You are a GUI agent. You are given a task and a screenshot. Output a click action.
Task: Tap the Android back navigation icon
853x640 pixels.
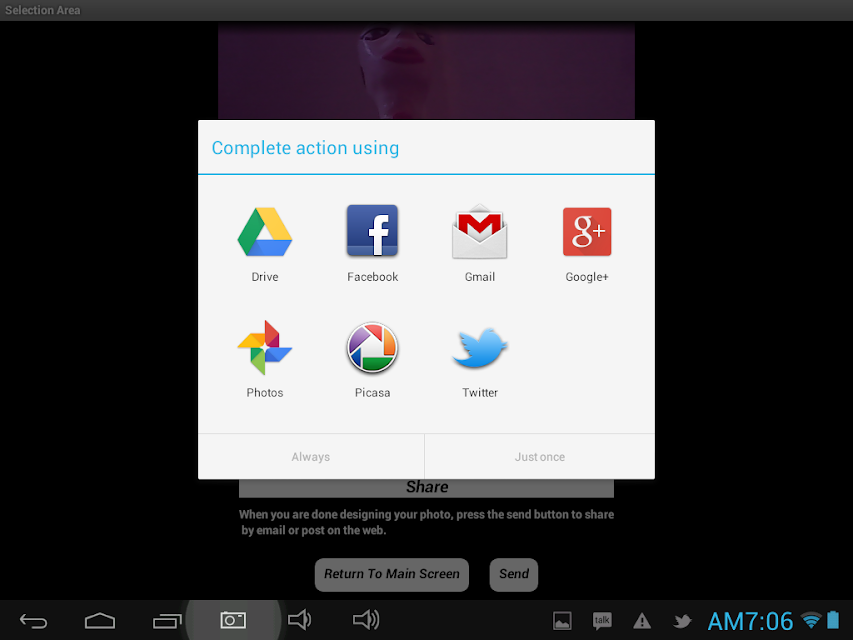pyautogui.click(x=34, y=621)
